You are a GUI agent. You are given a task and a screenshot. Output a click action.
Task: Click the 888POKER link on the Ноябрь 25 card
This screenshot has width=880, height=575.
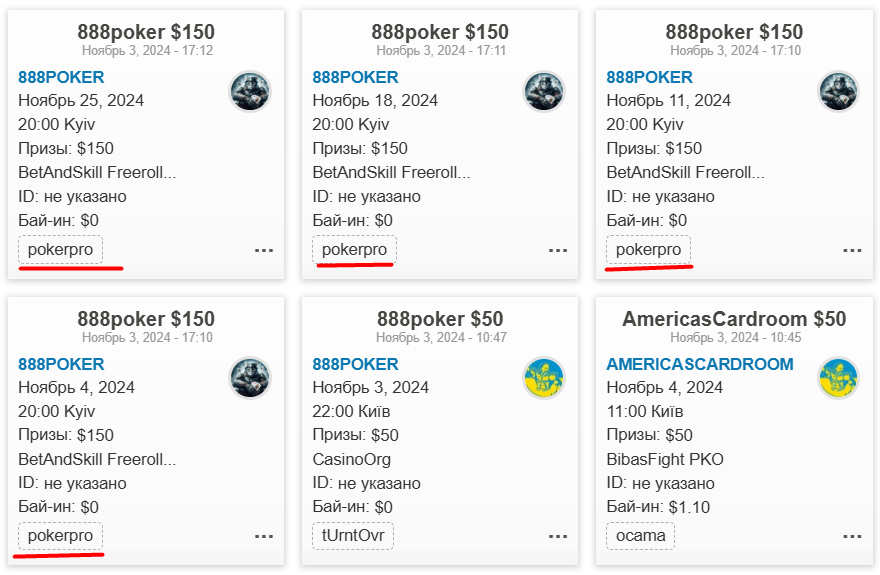point(61,77)
